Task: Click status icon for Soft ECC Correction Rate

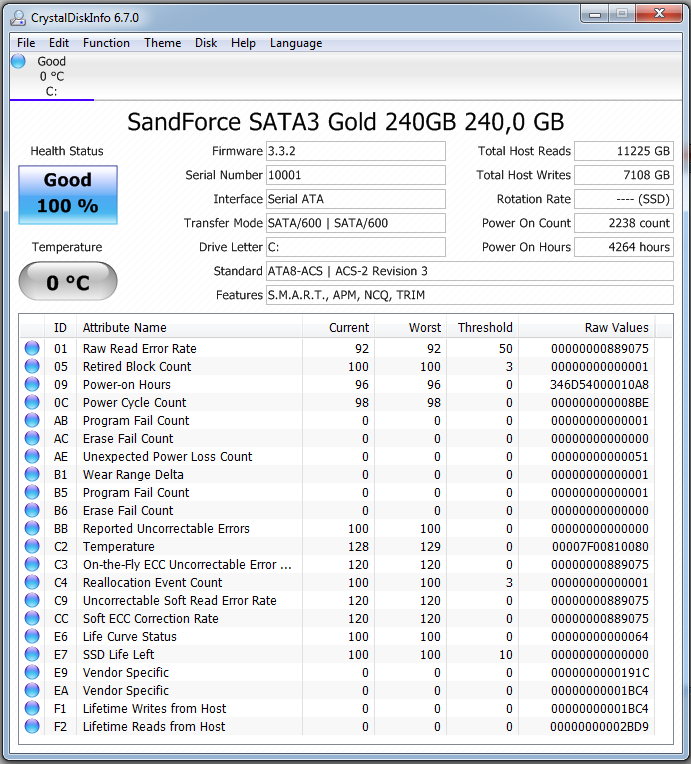Action: 32,618
